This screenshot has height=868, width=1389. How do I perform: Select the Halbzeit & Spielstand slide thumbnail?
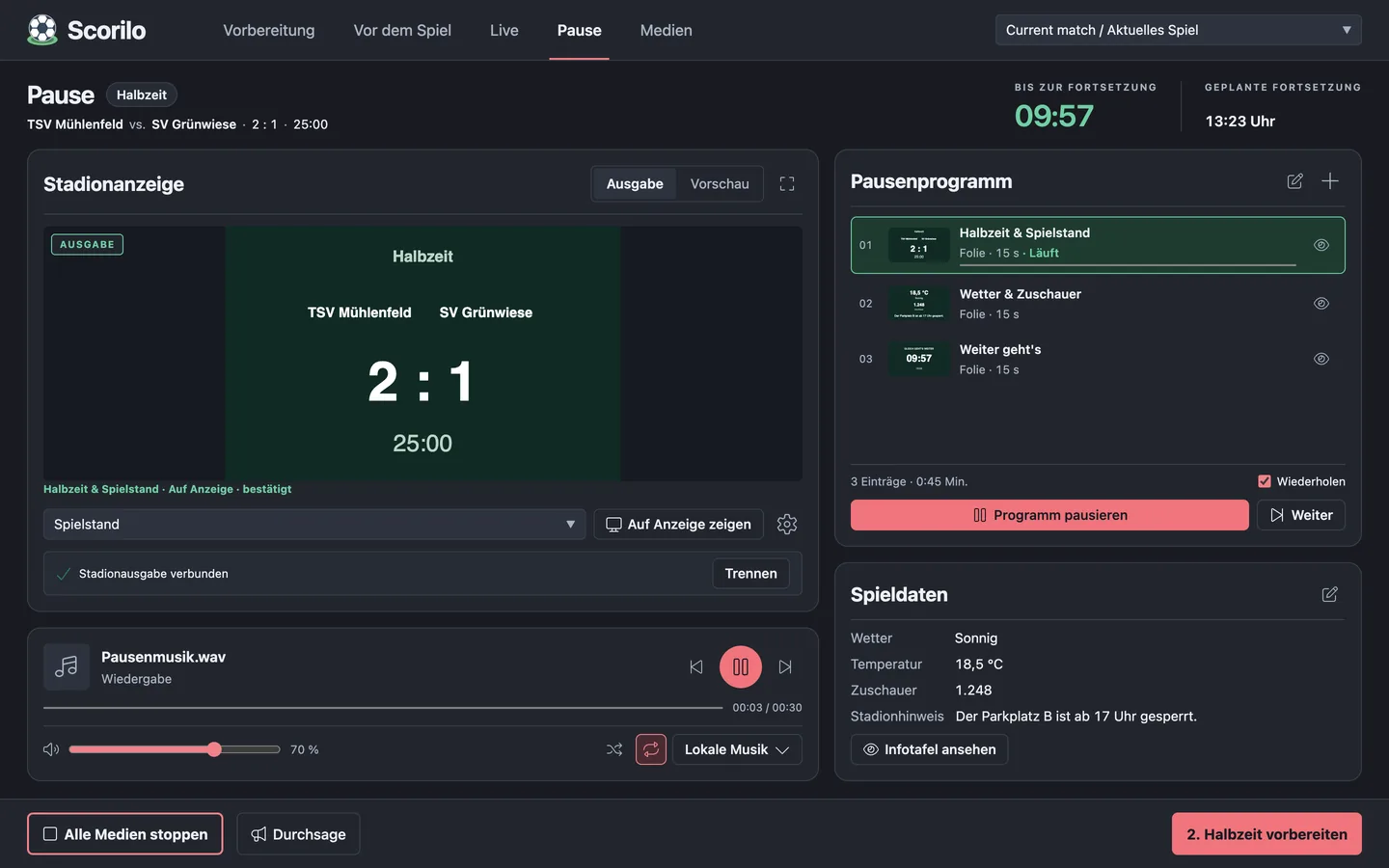pyautogui.click(x=919, y=245)
